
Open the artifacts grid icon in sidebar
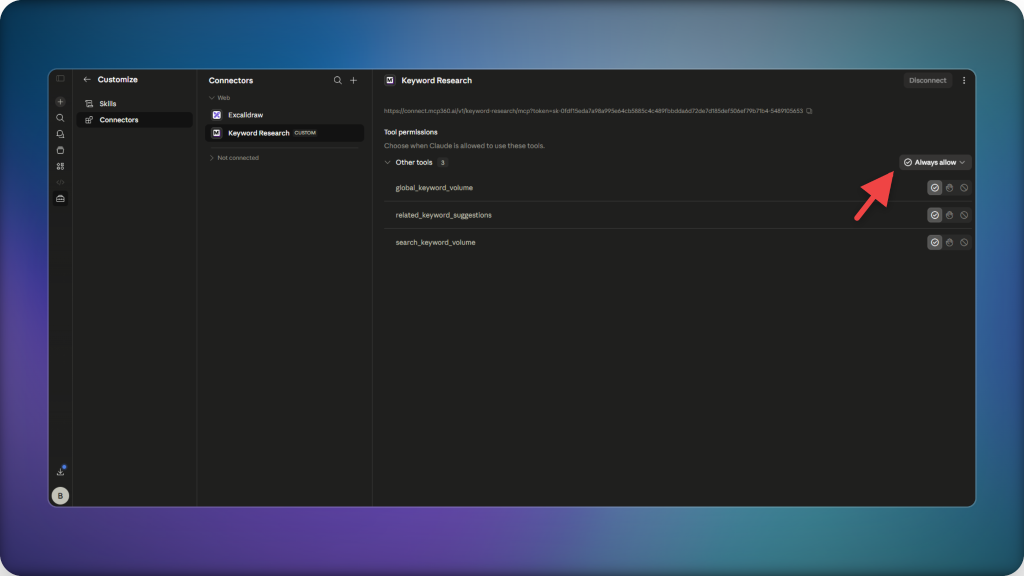(60, 167)
